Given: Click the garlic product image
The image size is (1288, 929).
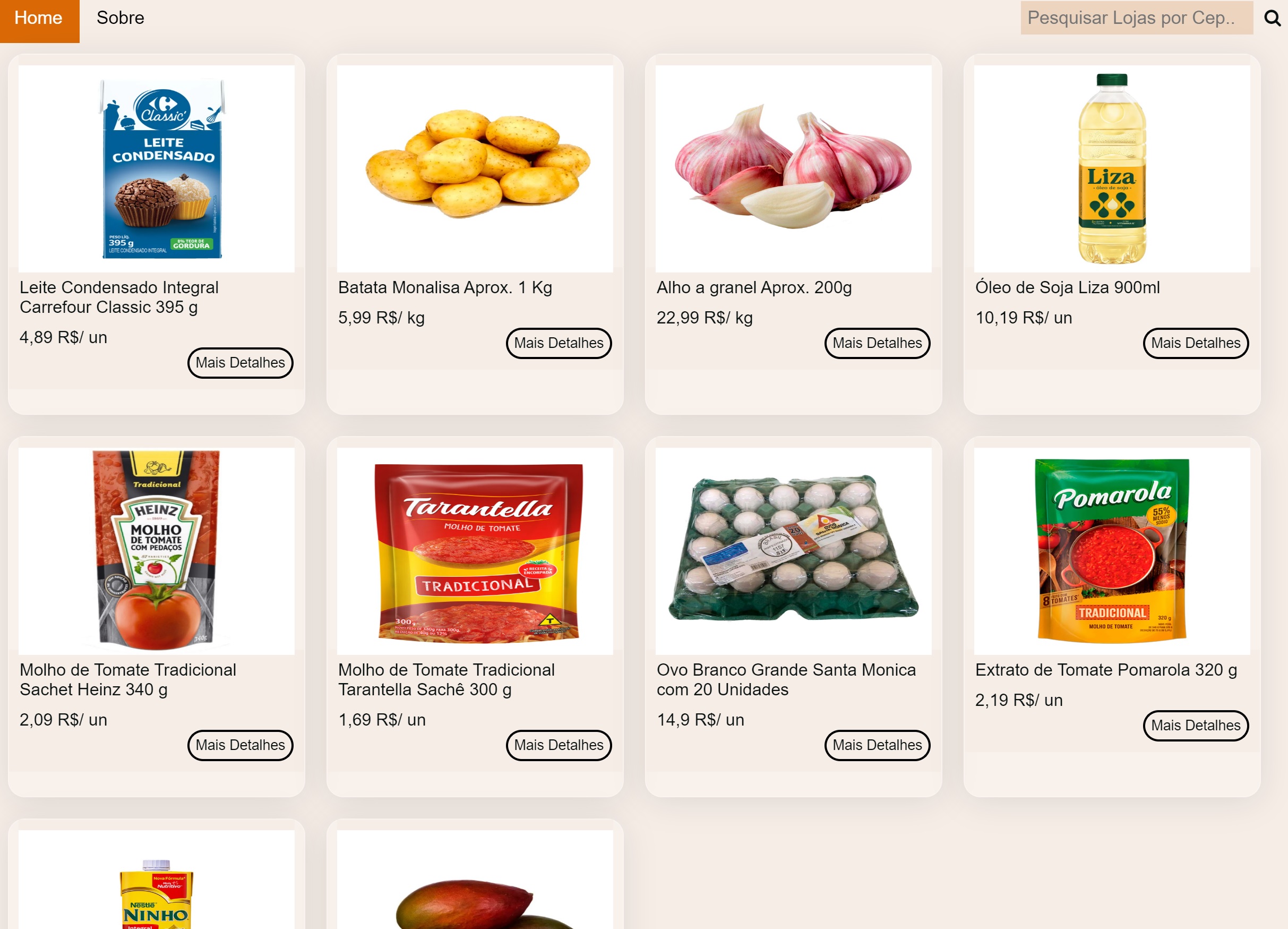Looking at the screenshot, I should (794, 169).
